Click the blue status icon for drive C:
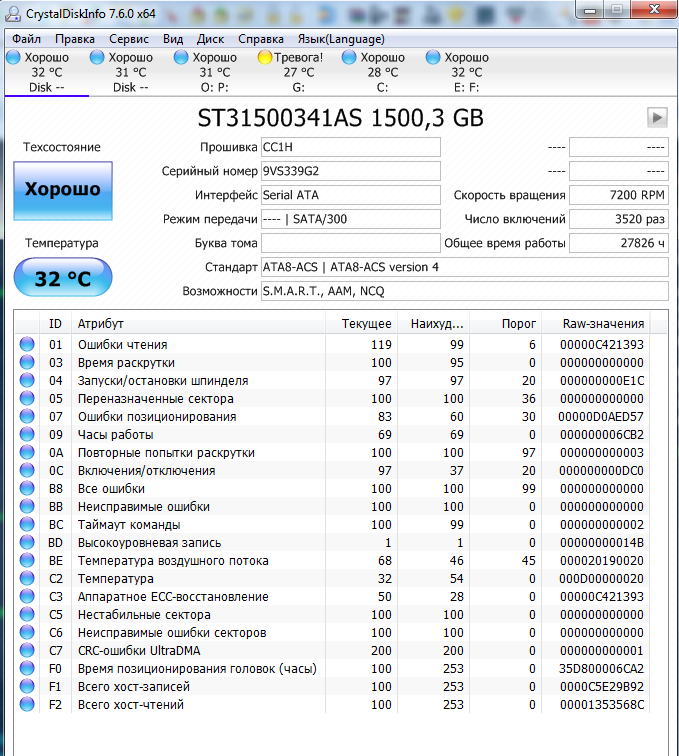This screenshot has width=679, height=756. (349, 57)
